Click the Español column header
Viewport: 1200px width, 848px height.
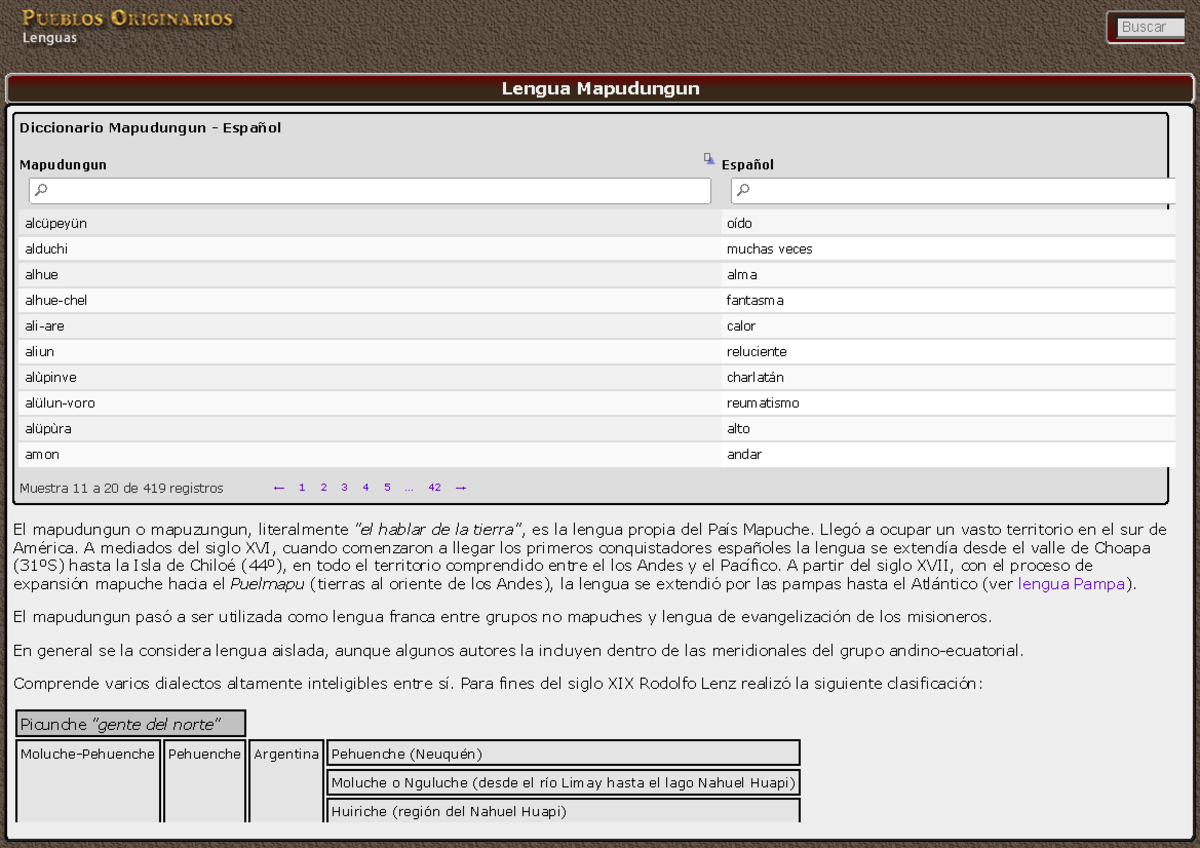tap(747, 164)
